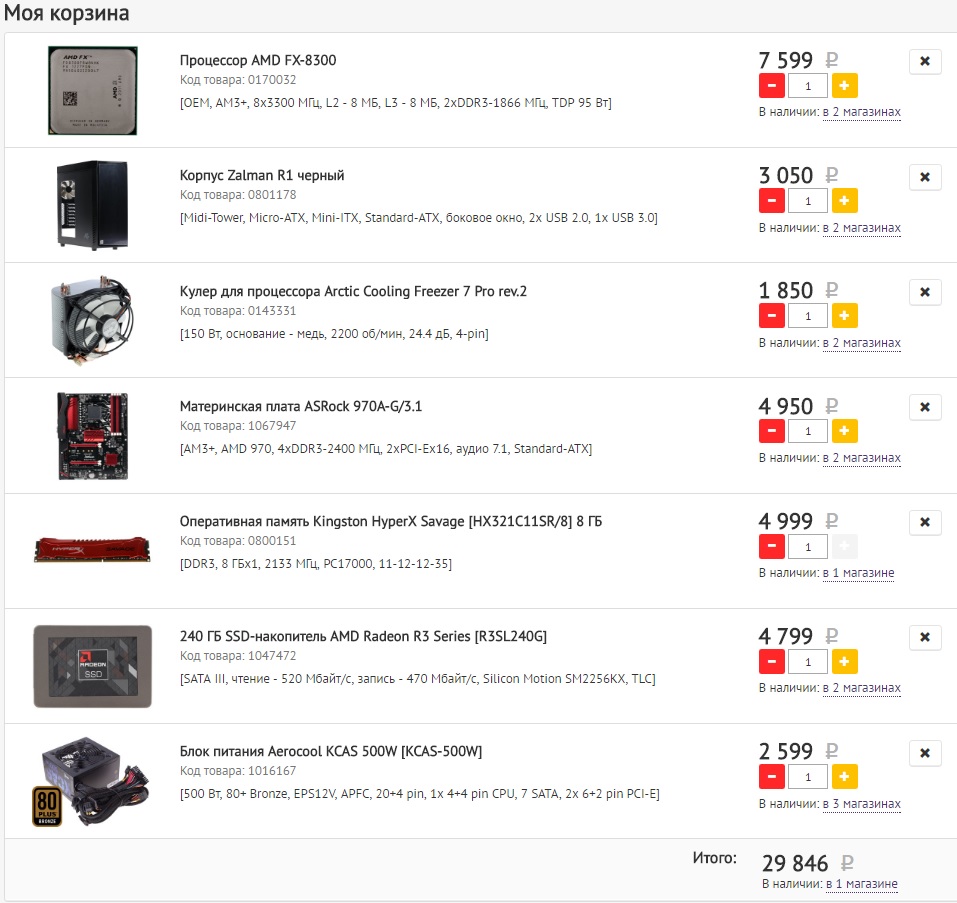Delete ASRock 970A-G/3.1 motherboard from cart
957x903 pixels.
coord(925,408)
